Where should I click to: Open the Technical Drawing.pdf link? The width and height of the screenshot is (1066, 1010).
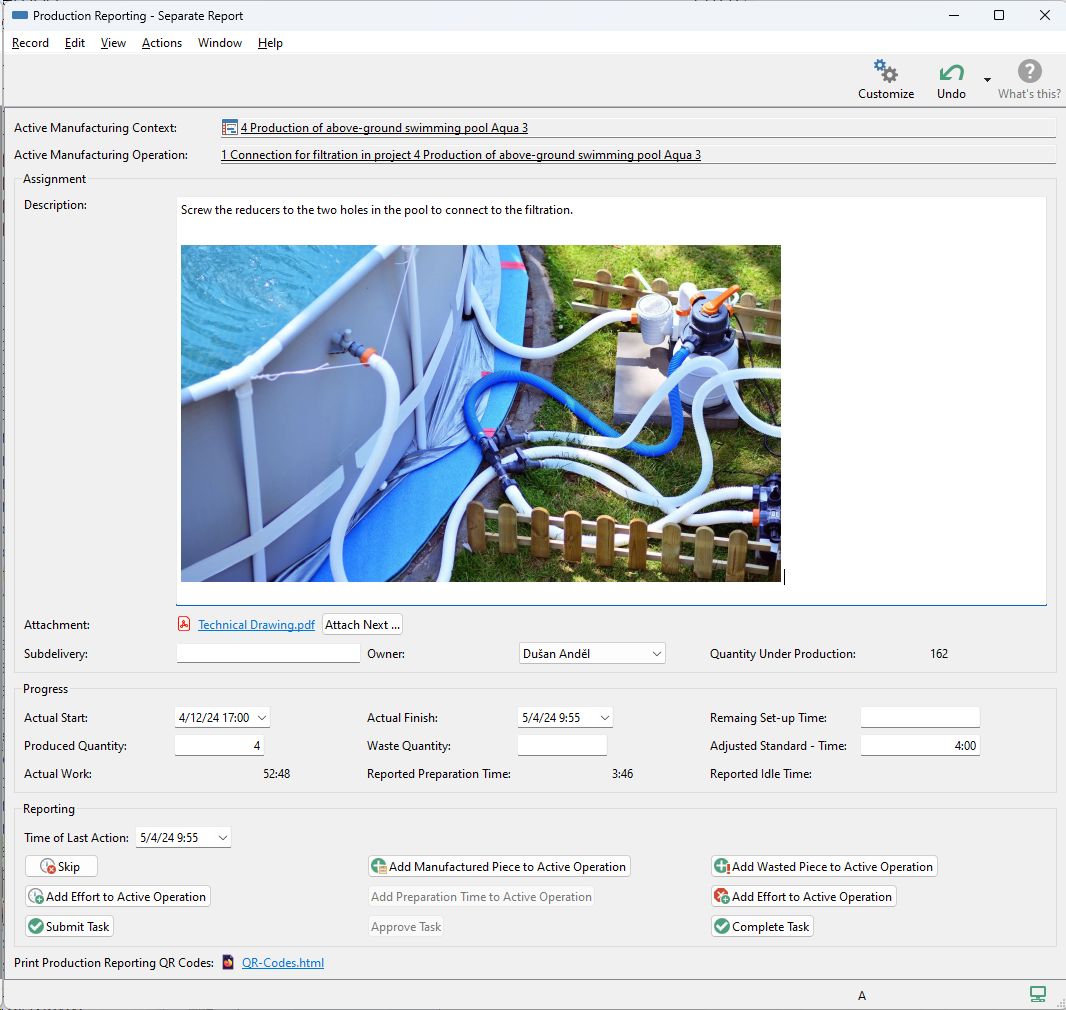[x=256, y=625]
